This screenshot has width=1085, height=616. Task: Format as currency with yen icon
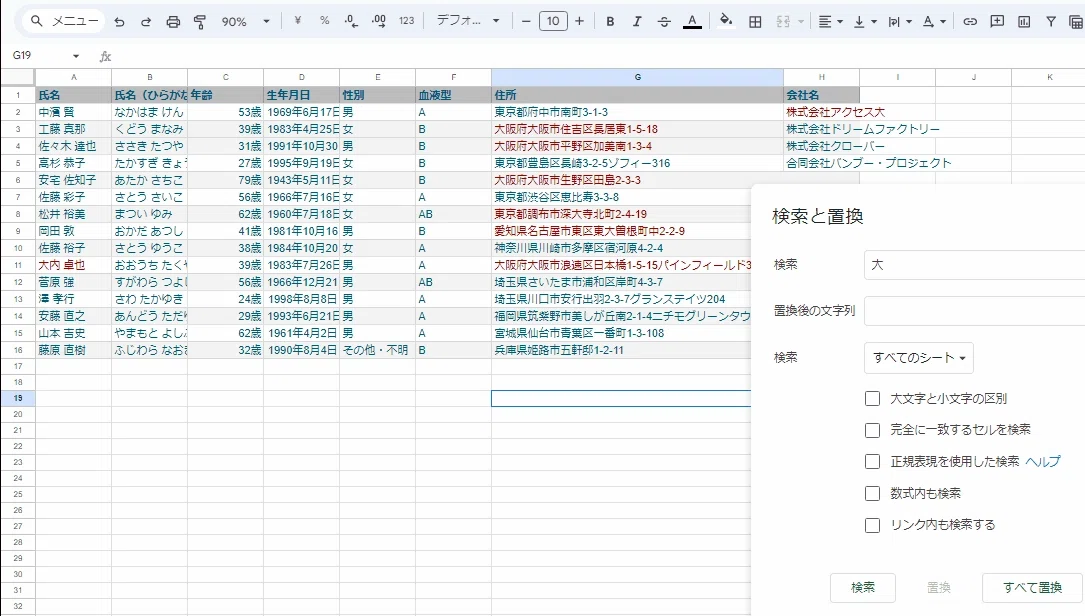pyautogui.click(x=298, y=21)
